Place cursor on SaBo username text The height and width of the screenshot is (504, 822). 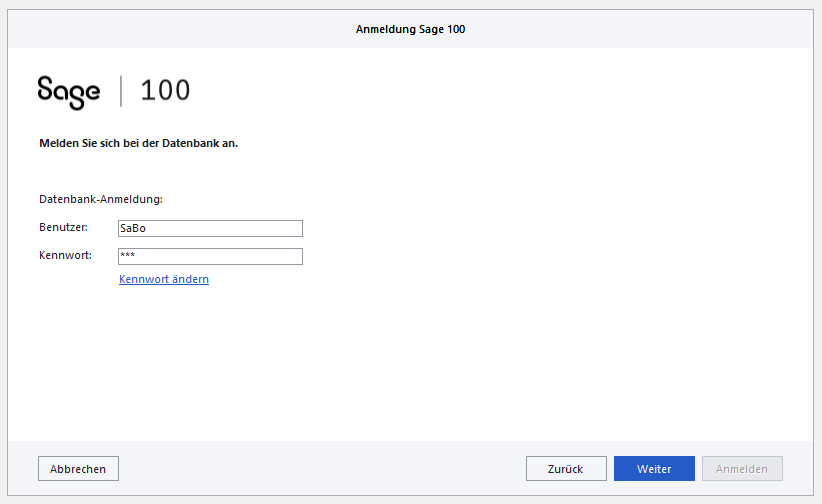coord(133,228)
